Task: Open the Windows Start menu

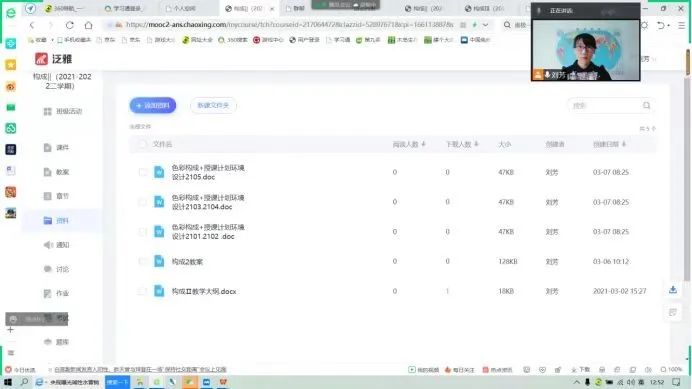Action: (x=8, y=382)
